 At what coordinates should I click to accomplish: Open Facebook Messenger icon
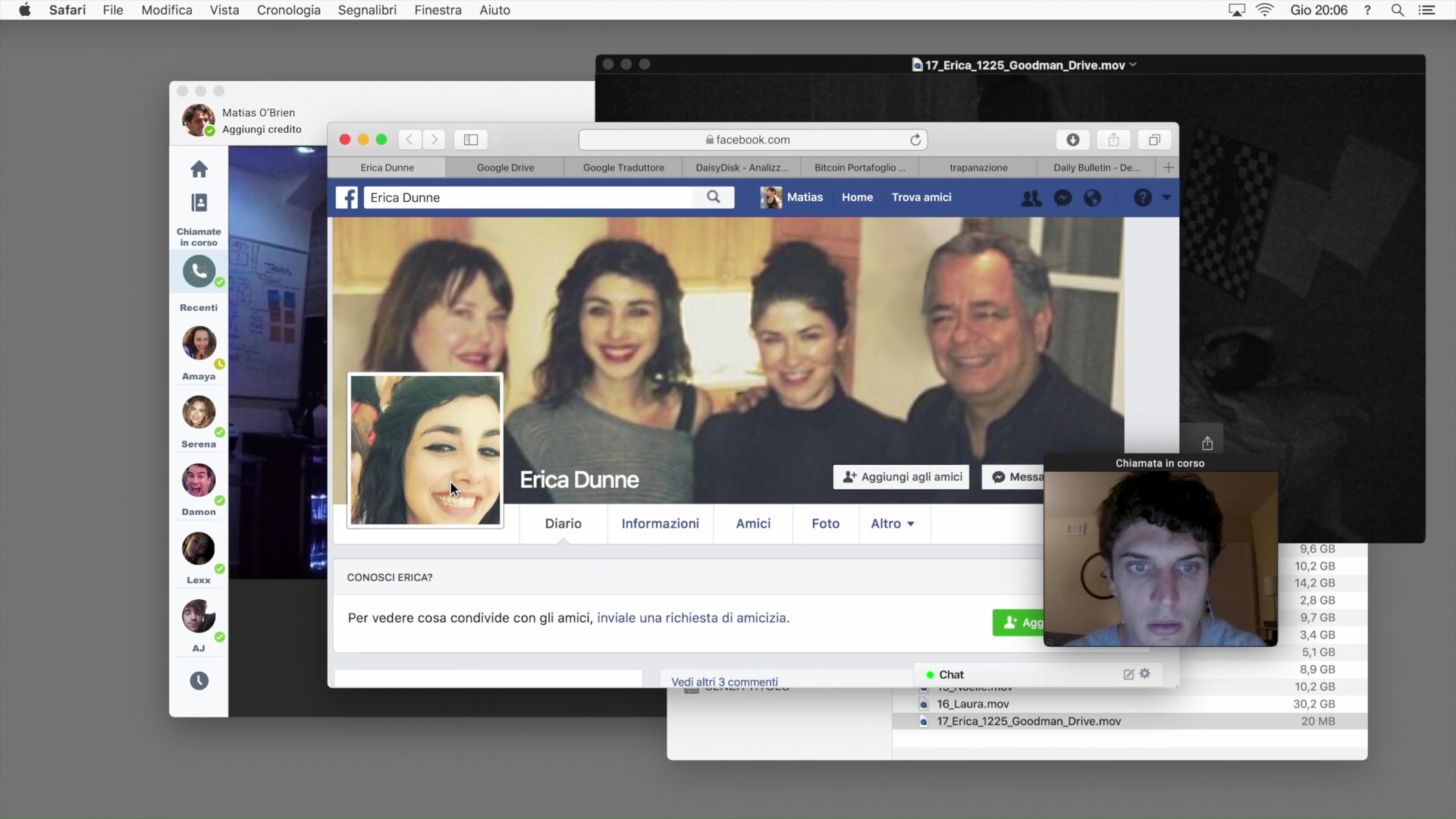[1063, 198]
